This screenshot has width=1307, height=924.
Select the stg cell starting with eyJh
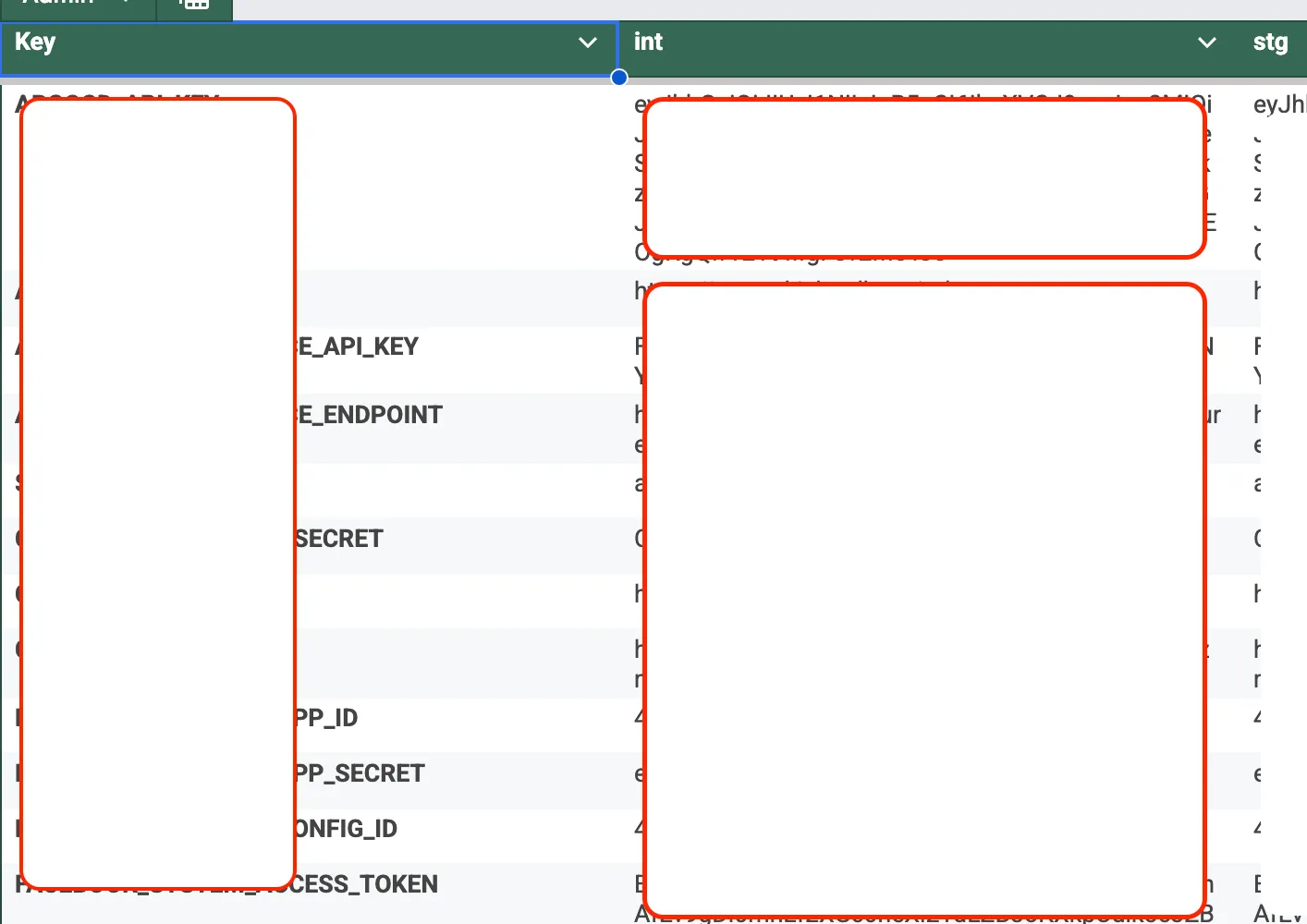point(1279,105)
